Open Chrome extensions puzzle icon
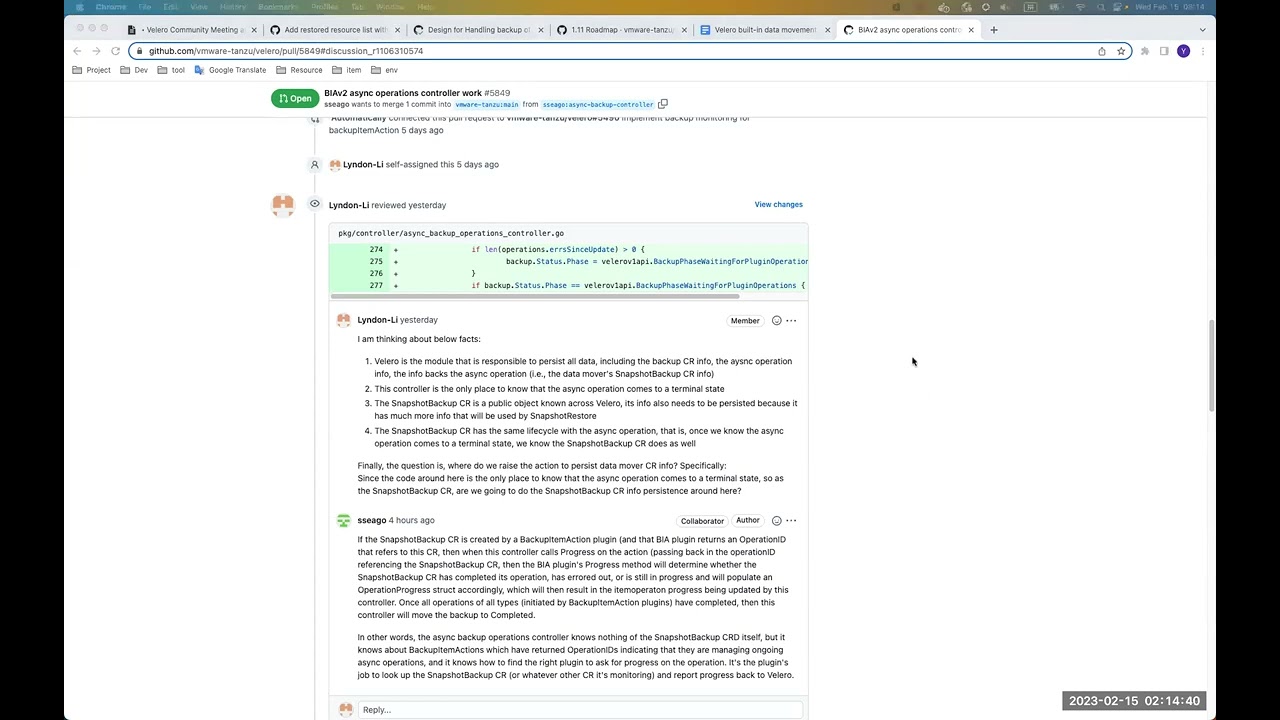 point(1145,51)
